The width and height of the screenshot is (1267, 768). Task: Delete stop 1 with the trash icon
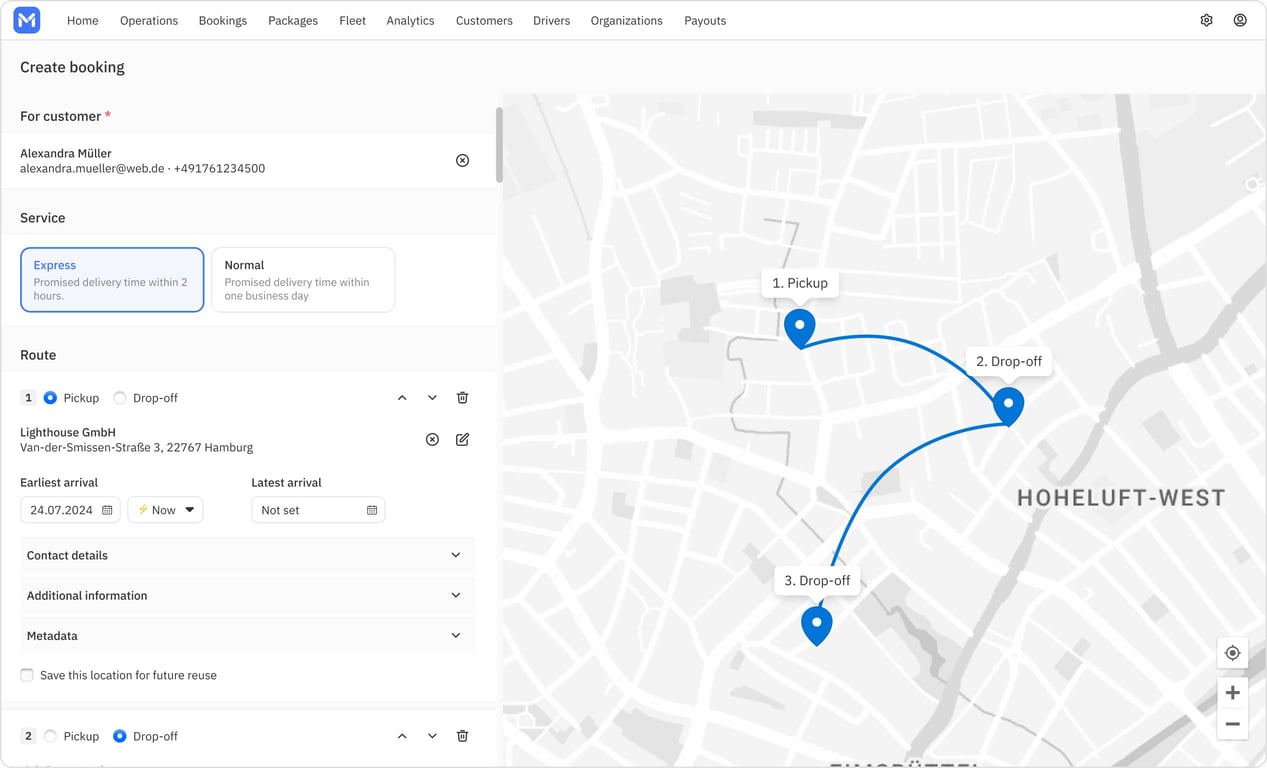click(462, 398)
